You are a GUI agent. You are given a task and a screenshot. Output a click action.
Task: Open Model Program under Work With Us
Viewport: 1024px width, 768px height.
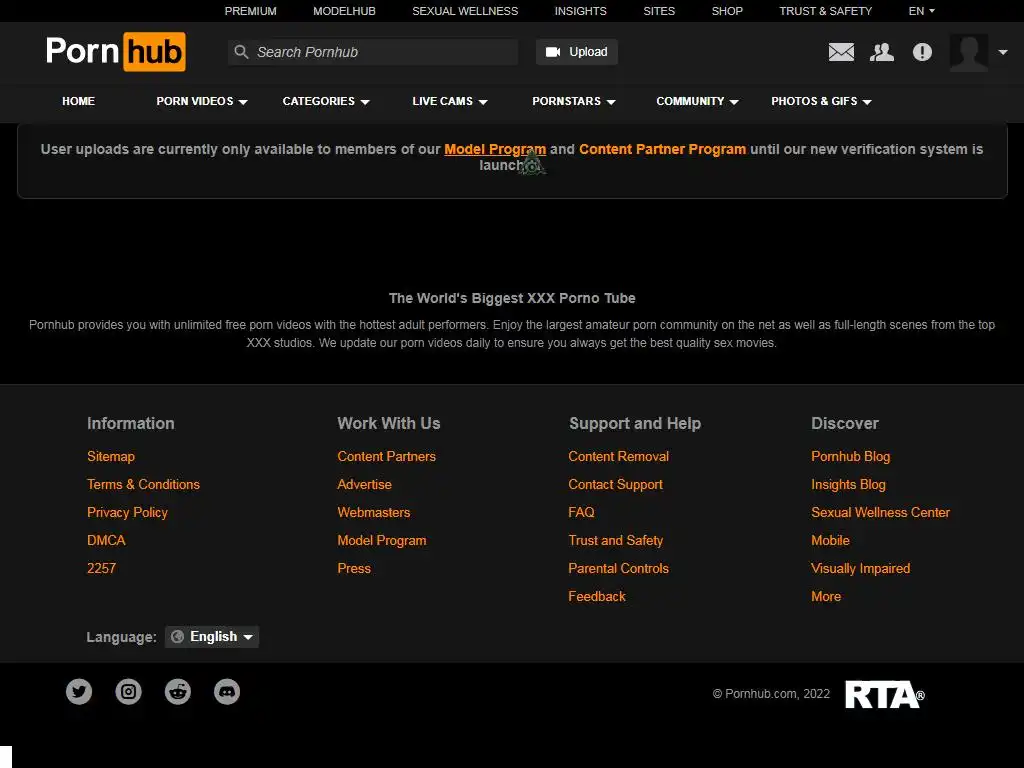point(382,541)
